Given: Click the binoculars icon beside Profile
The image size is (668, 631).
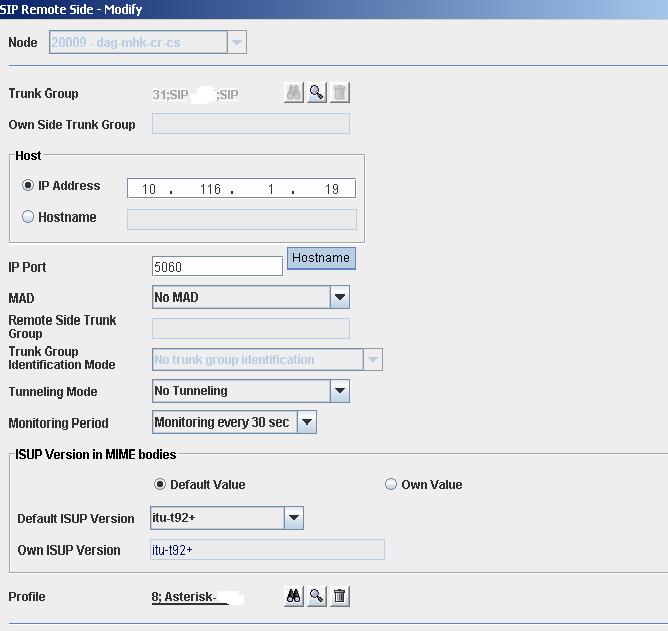Looking at the screenshot, I should pos(294,596).
